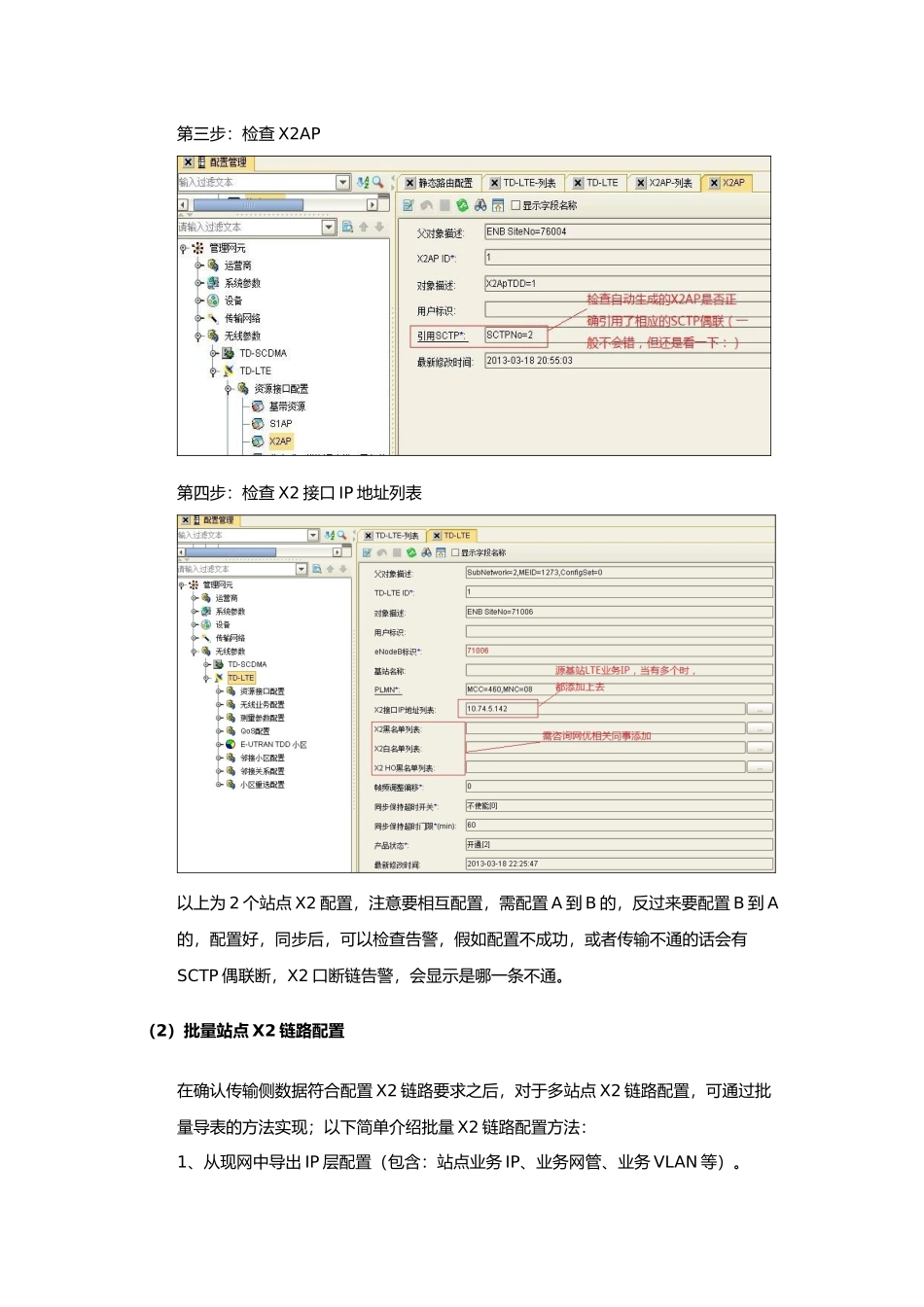Click the calendar-style icon in TD-LTE toolbar

pyautogui.click(x=441, y=553)
